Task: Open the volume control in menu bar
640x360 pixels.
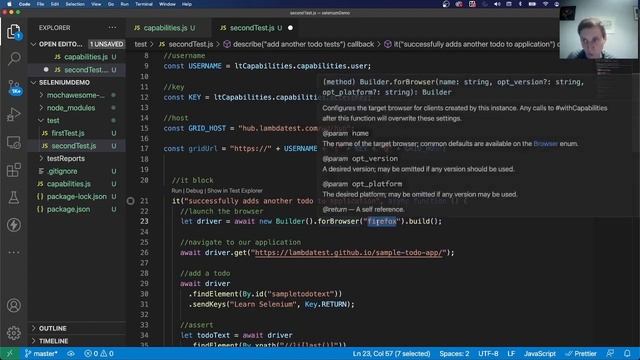Action: tap(497, 4)
